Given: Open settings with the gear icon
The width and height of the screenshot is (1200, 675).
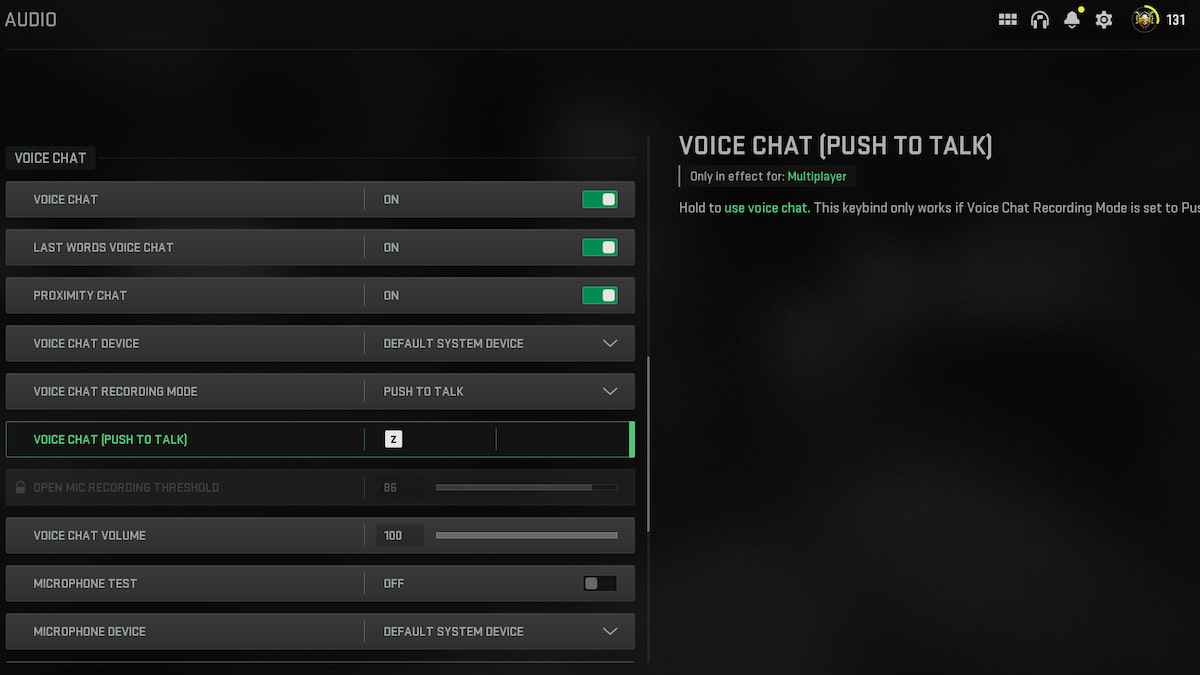Looking at the screenshot, I should [1103, 19].
